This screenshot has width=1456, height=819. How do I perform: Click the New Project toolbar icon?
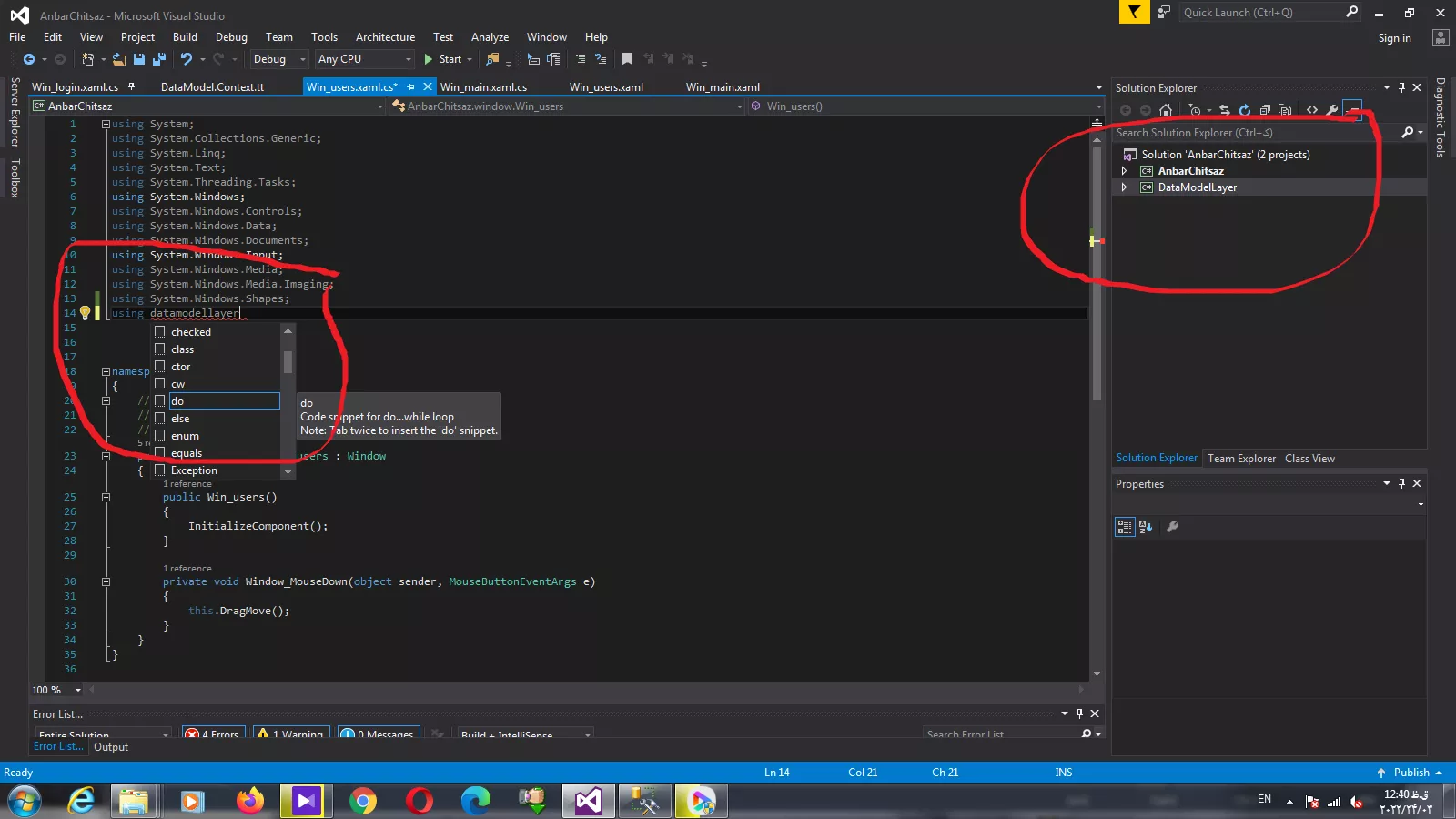87,59
